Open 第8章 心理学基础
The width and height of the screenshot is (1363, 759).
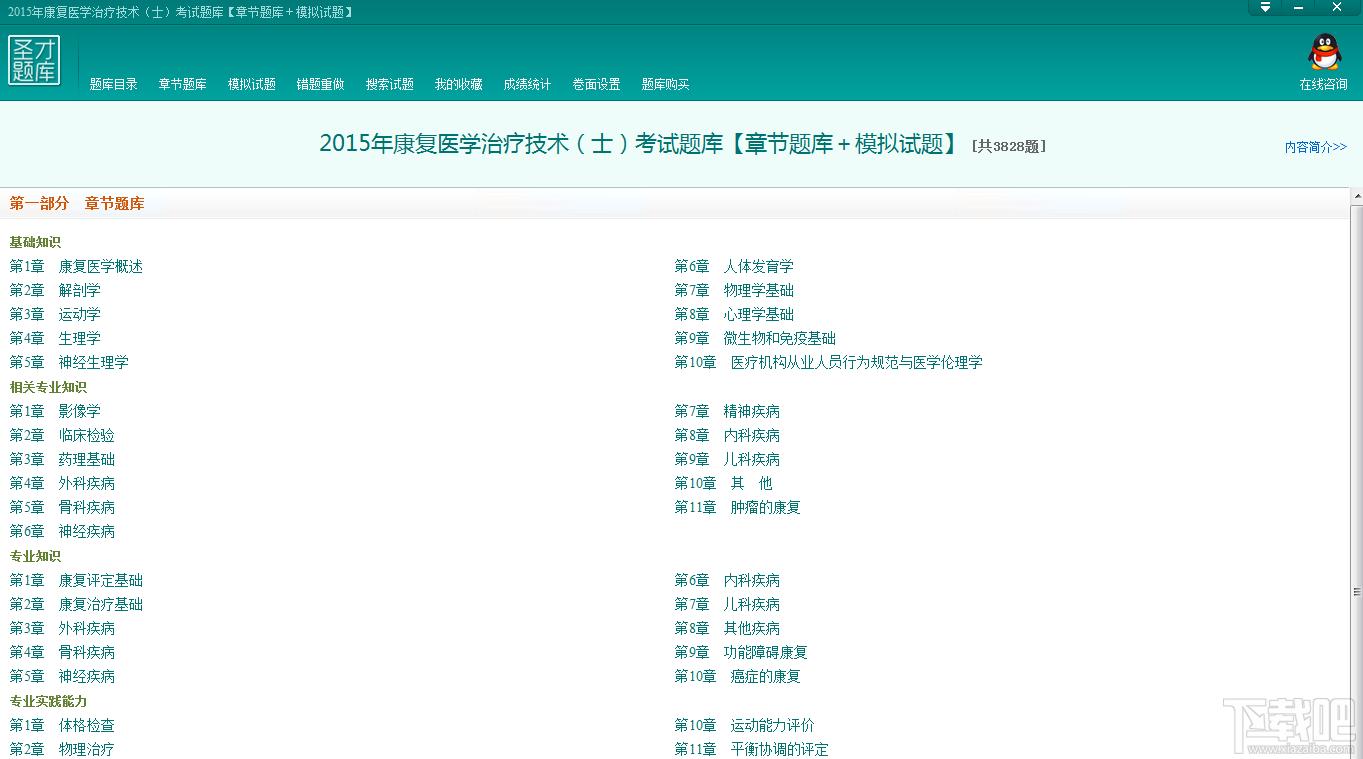[x=734, y=314]
